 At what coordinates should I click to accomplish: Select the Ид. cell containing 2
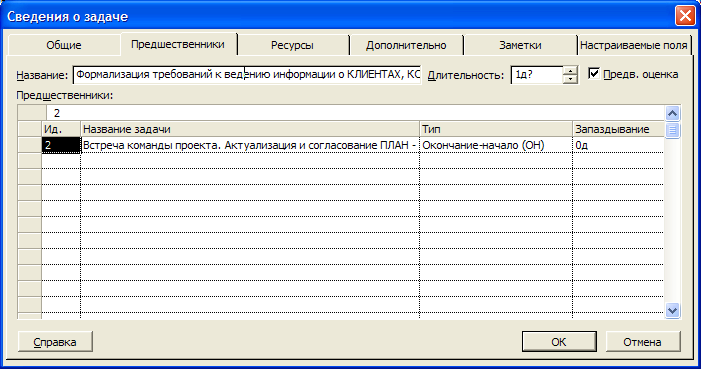tap(61, 145)
